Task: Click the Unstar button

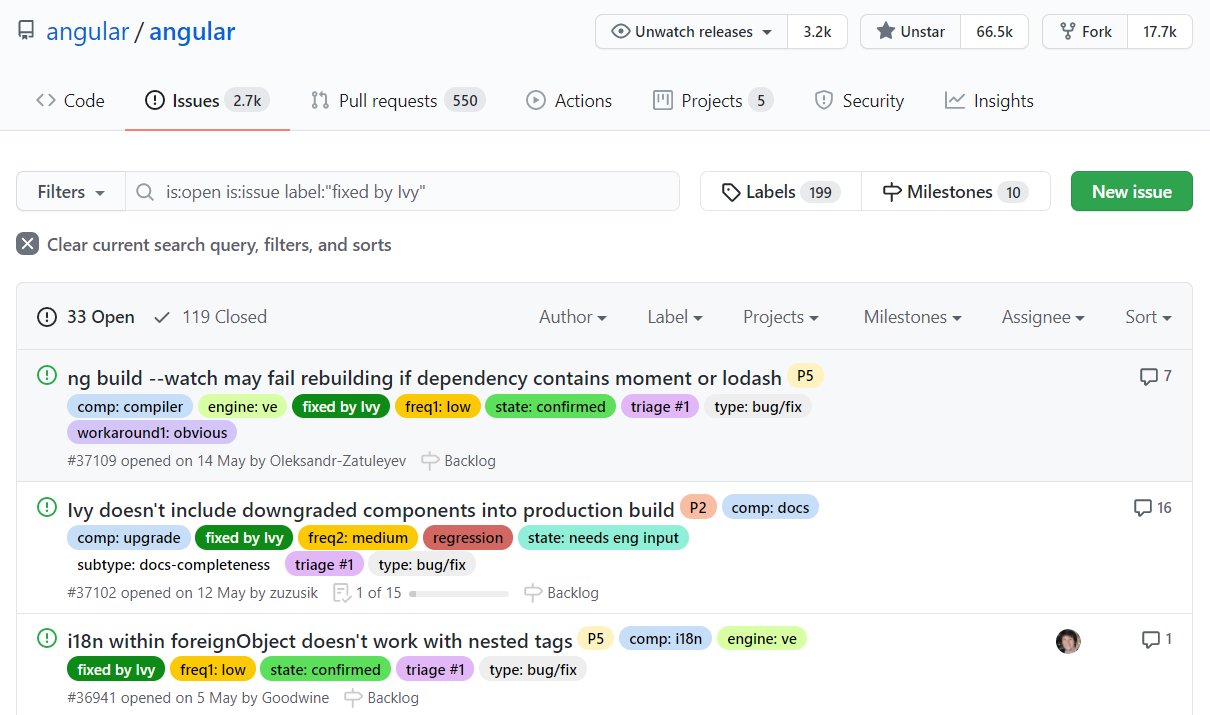Action: coord(911,32)
